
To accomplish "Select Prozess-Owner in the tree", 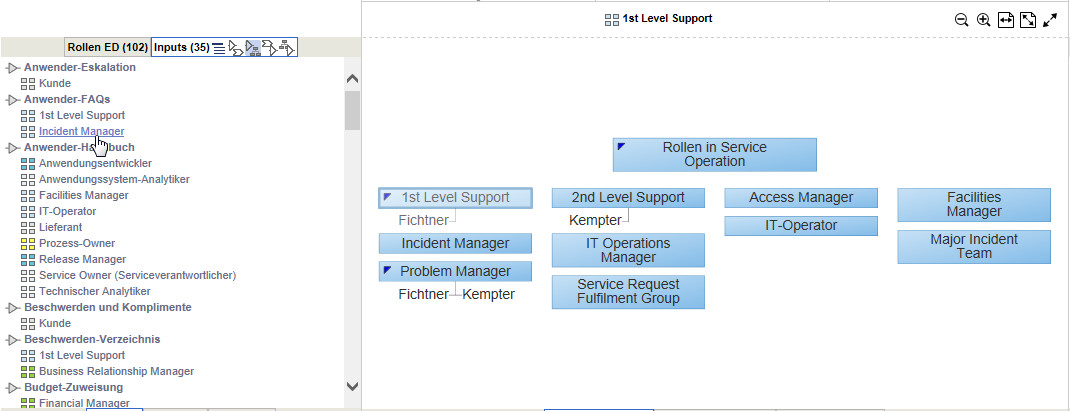I will [77, 243].
